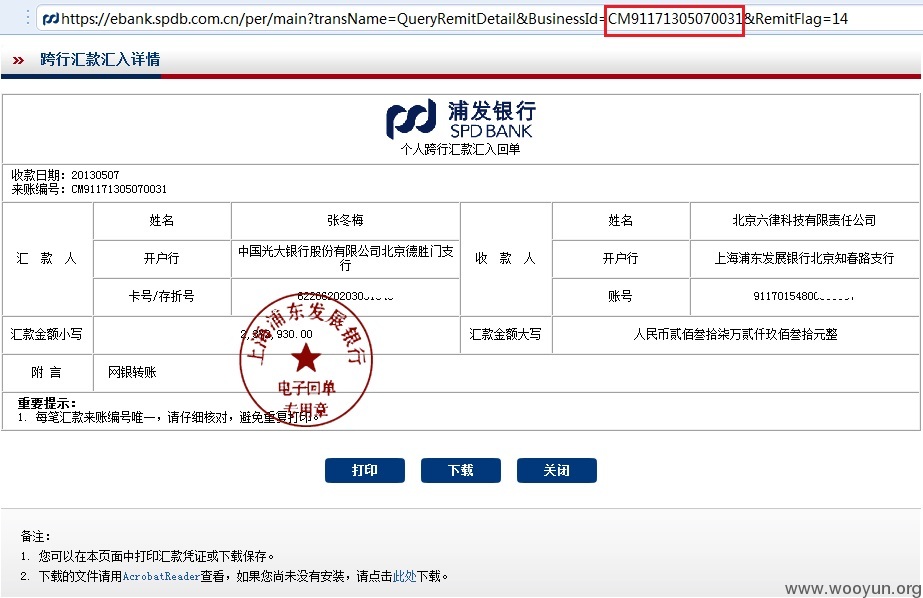Click the 附言 label cell
This screenshot has height=598, width=923.
[x=47, y=372]
